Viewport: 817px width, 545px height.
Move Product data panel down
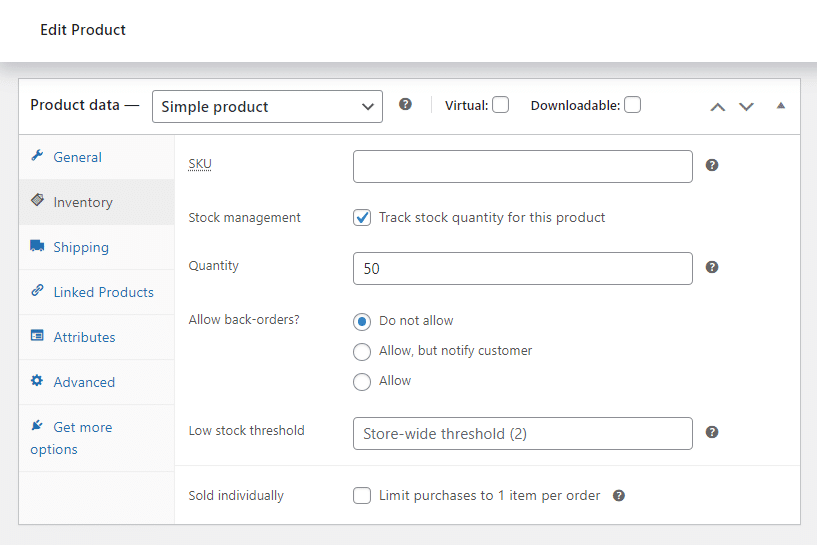point(747,107)
